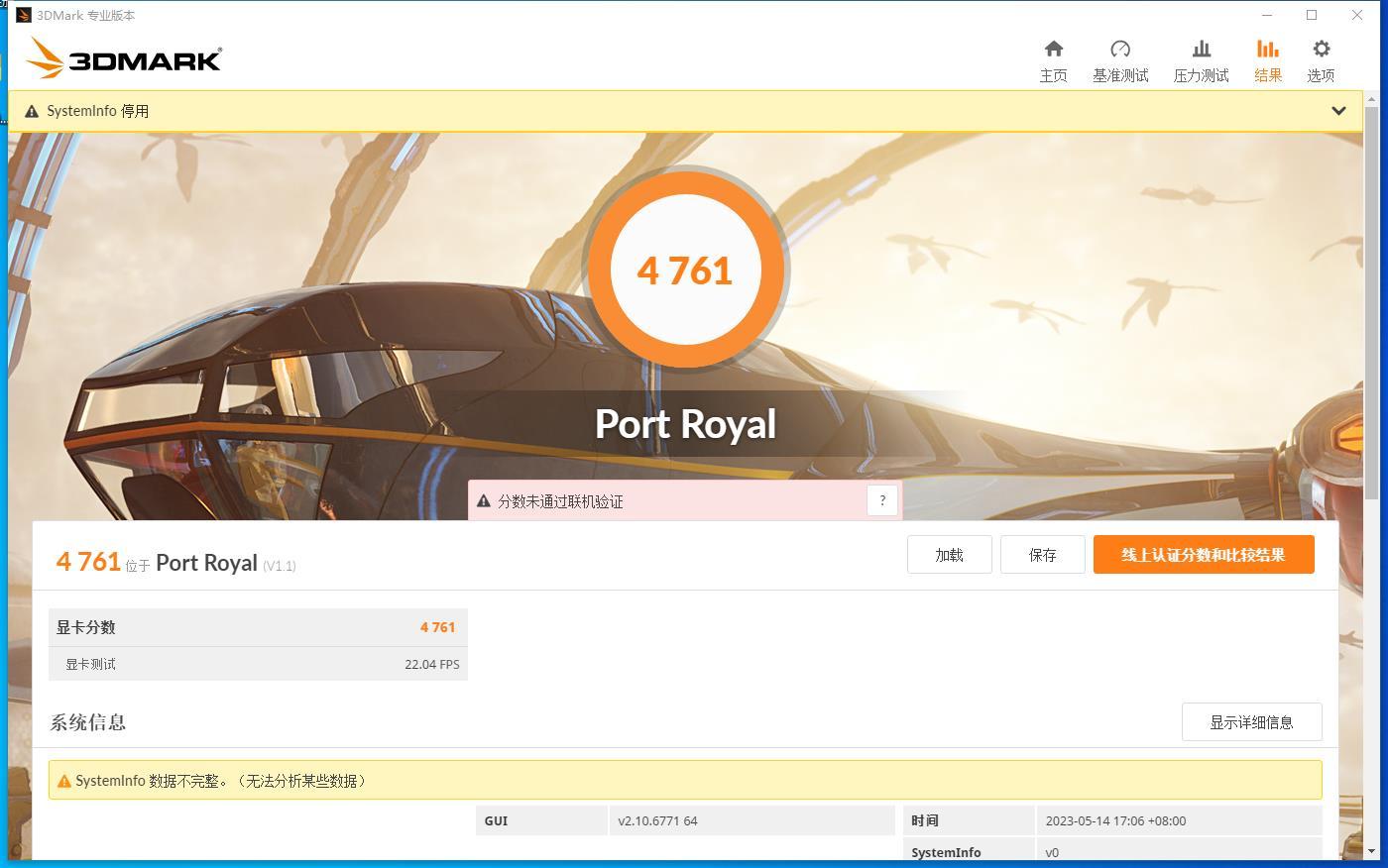Screen dimensions: 1388x868
Task: Click the question mark help button
Action: 882,500
